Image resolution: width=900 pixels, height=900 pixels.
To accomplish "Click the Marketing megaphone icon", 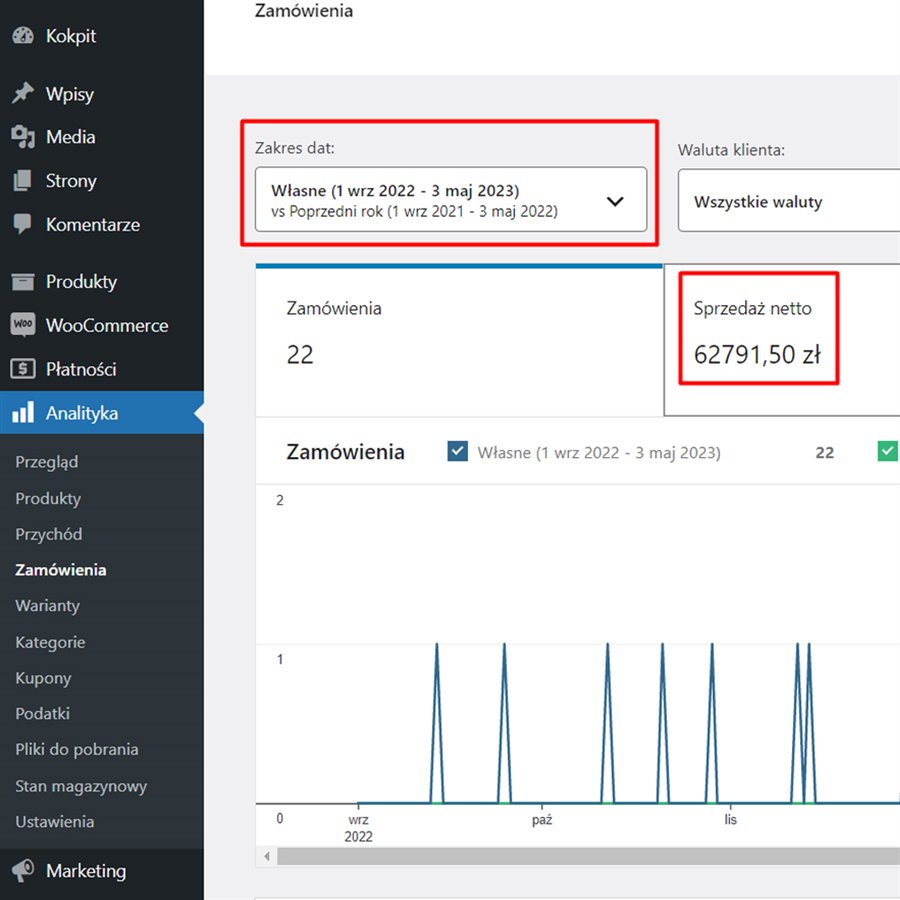I will 23,871.
